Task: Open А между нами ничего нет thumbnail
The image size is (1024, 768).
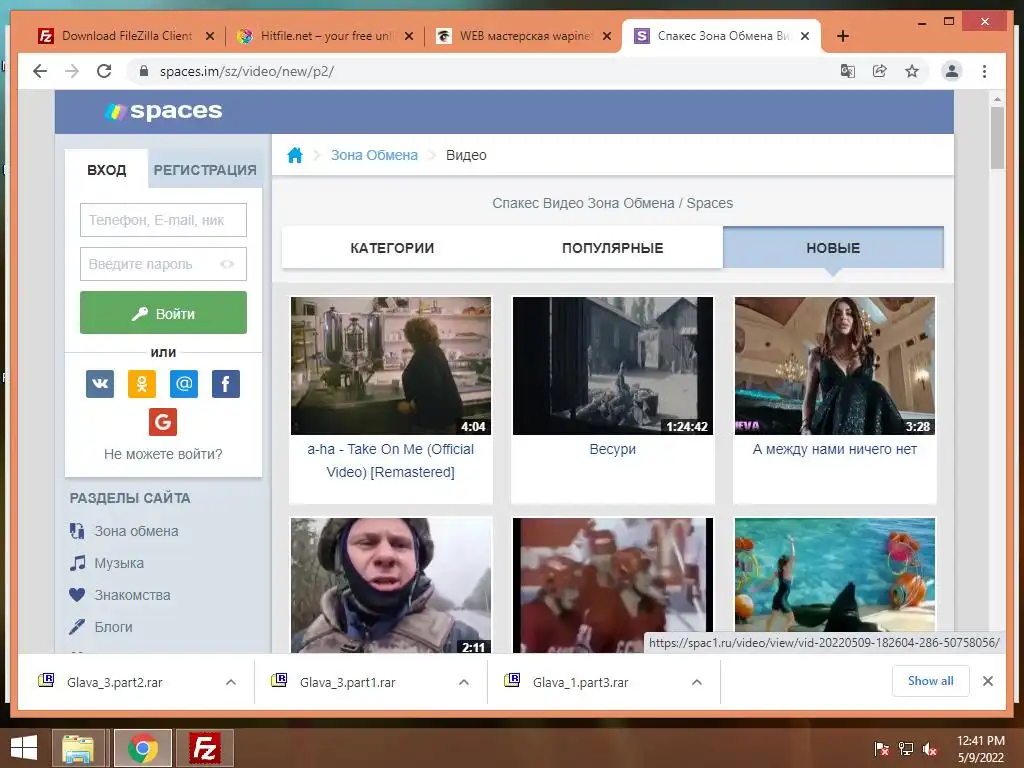Action: [x=835, y=366]
